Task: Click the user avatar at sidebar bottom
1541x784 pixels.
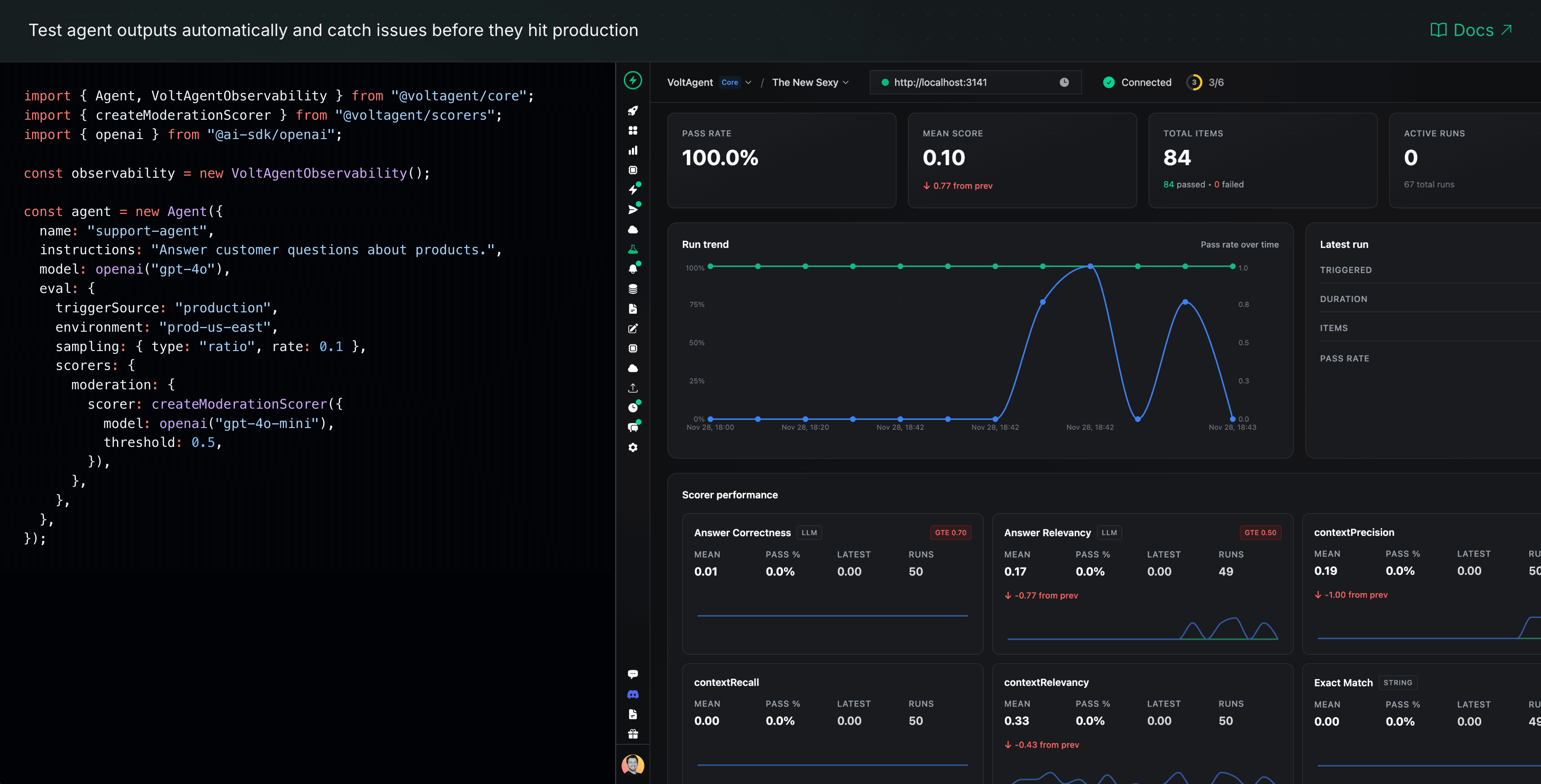Action: (x=632, y=764)
